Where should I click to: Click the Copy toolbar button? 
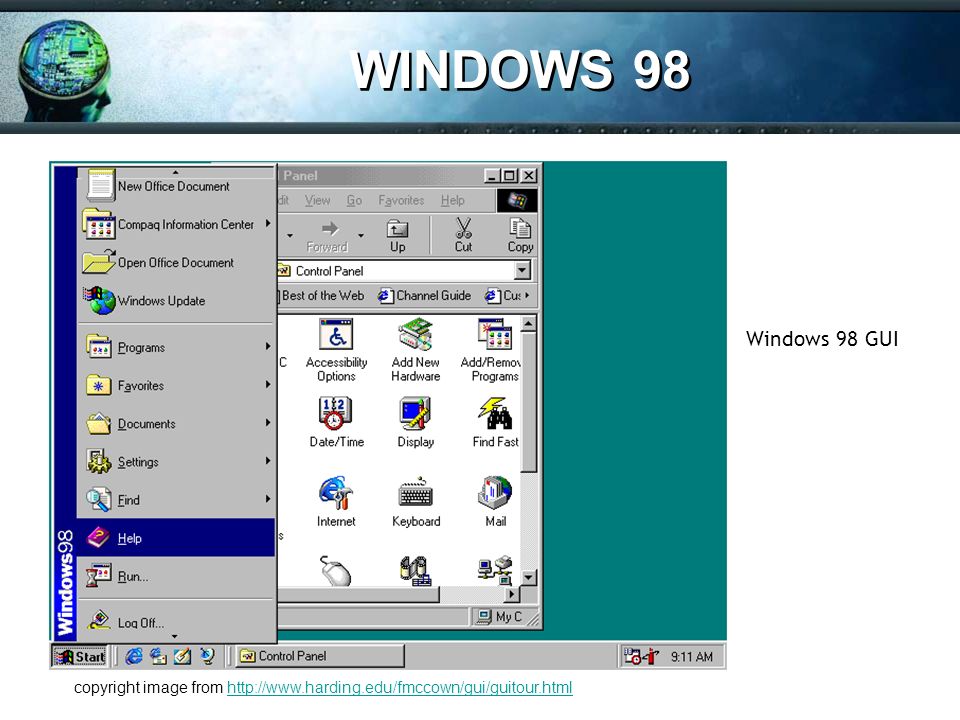[520, 235]
